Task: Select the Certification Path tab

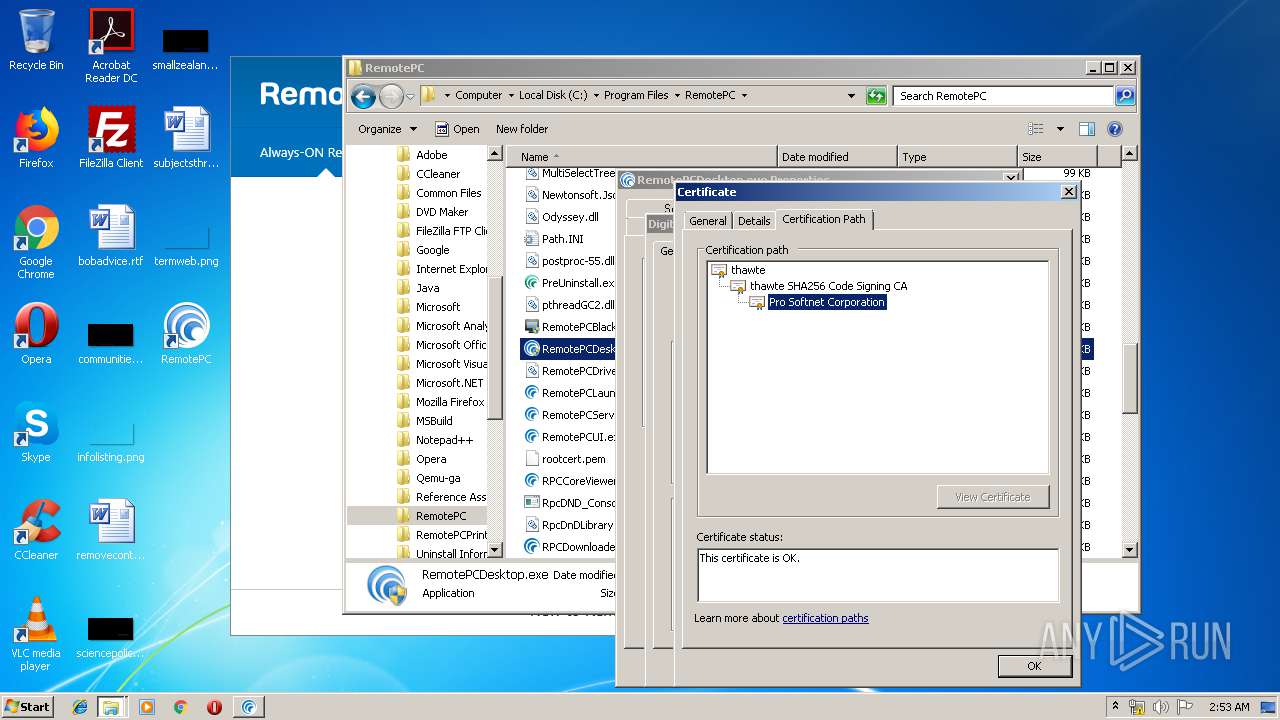Action: 824,219
